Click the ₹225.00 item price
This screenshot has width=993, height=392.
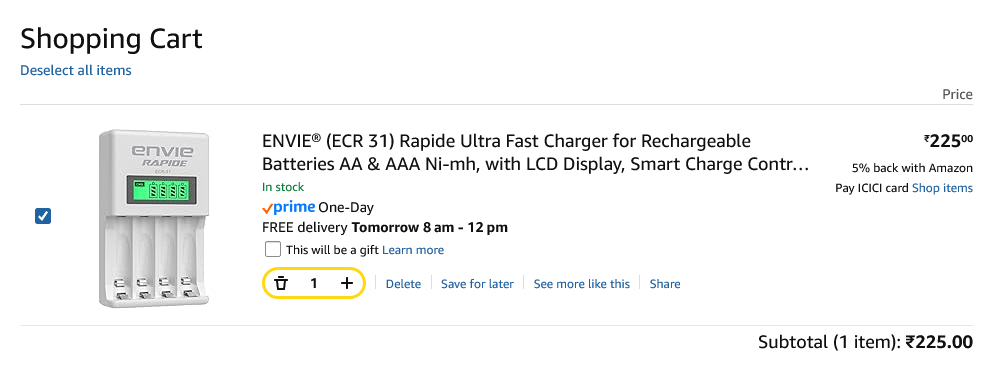(x=948, y=141)
